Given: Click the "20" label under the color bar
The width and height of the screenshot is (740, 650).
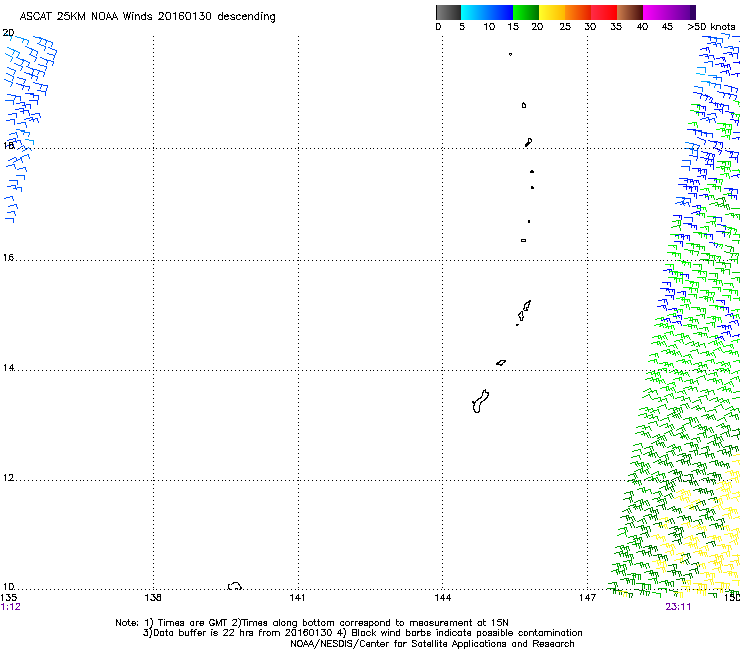Looking at the screenshot, I should (x=537, y=27).
